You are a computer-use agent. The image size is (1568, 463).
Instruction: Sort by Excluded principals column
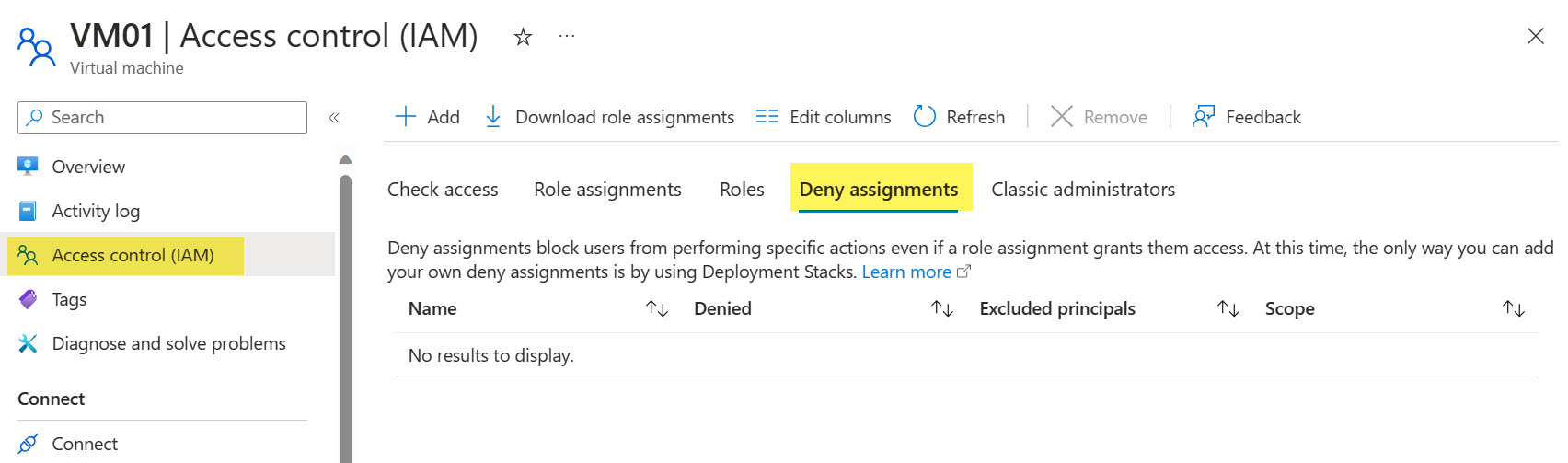[1228, 308]
